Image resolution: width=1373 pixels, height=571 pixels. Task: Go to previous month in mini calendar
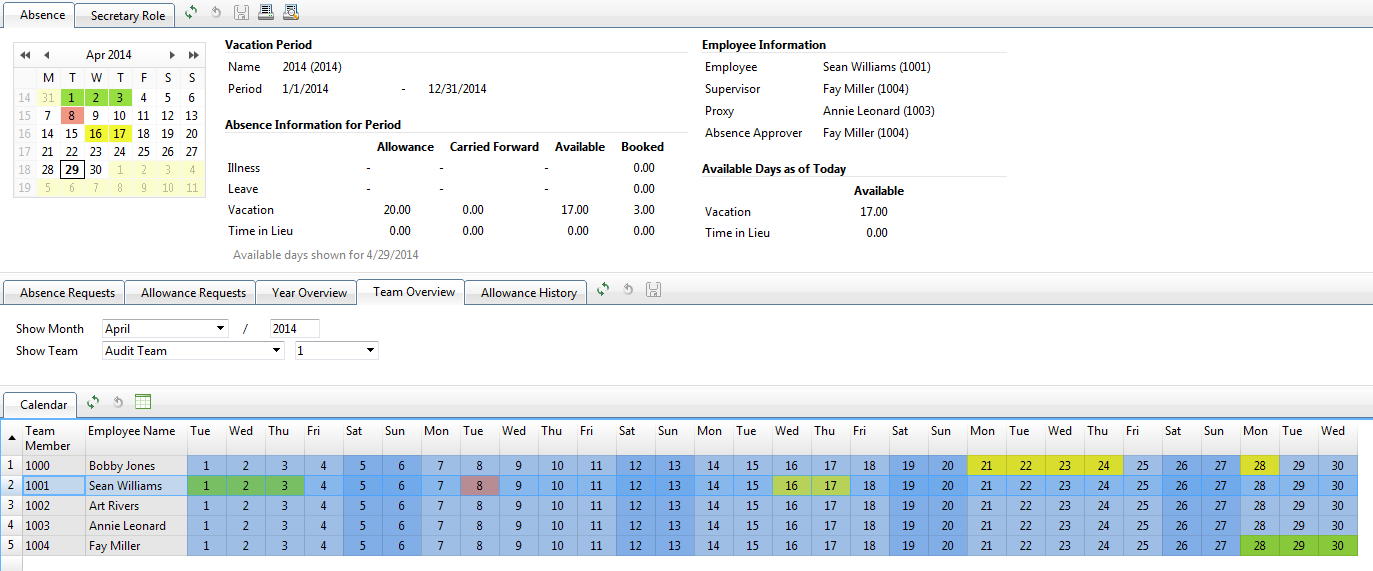[x=46, y=55]
